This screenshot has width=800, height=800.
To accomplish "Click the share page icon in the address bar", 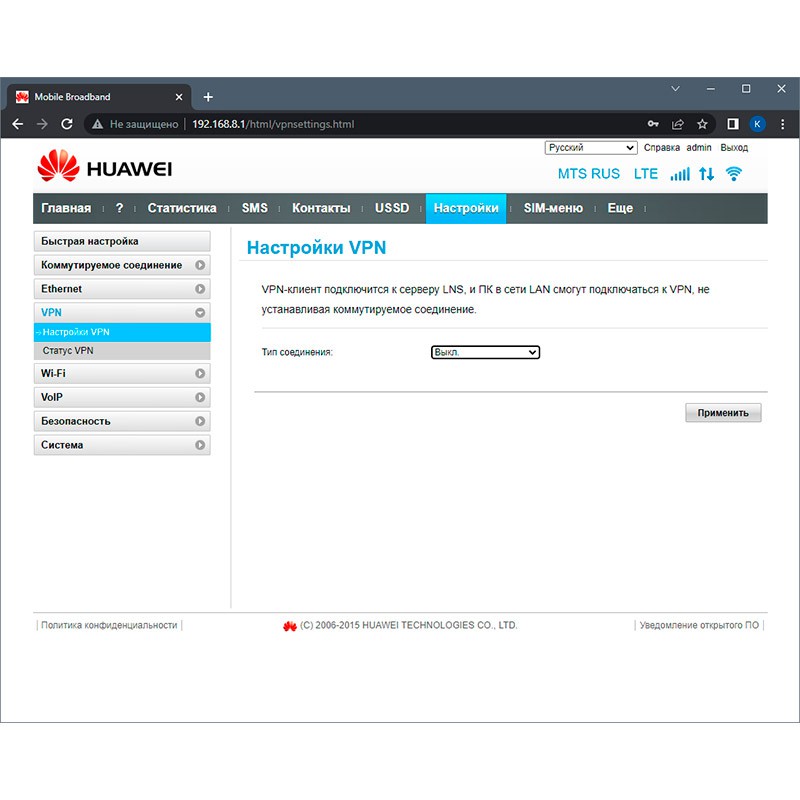I will pyautogui.click(x=678, y=124).
